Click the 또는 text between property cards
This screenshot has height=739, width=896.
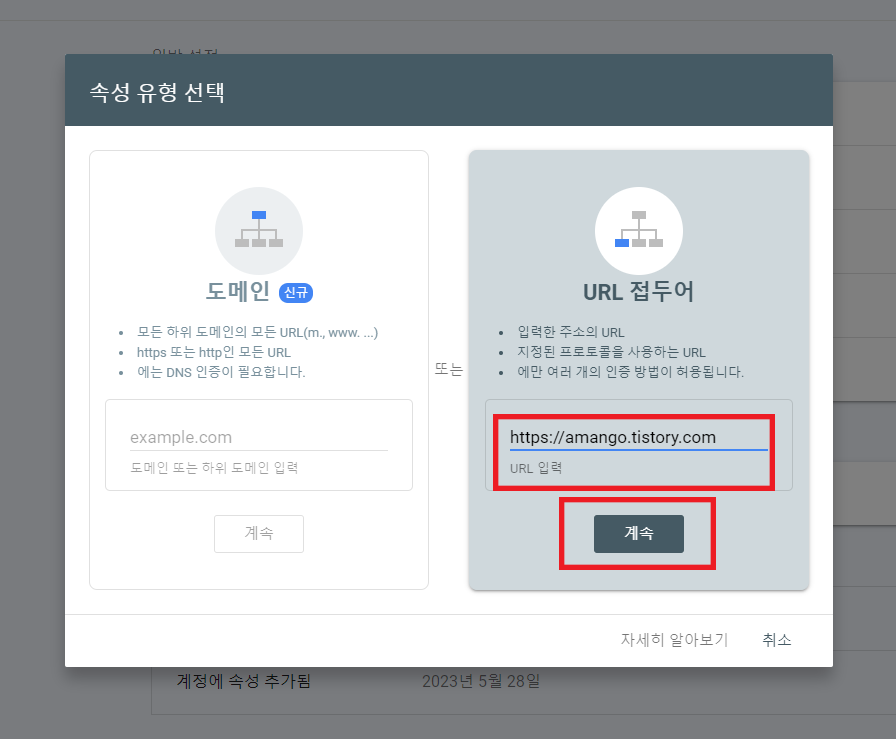click(449, 369)
